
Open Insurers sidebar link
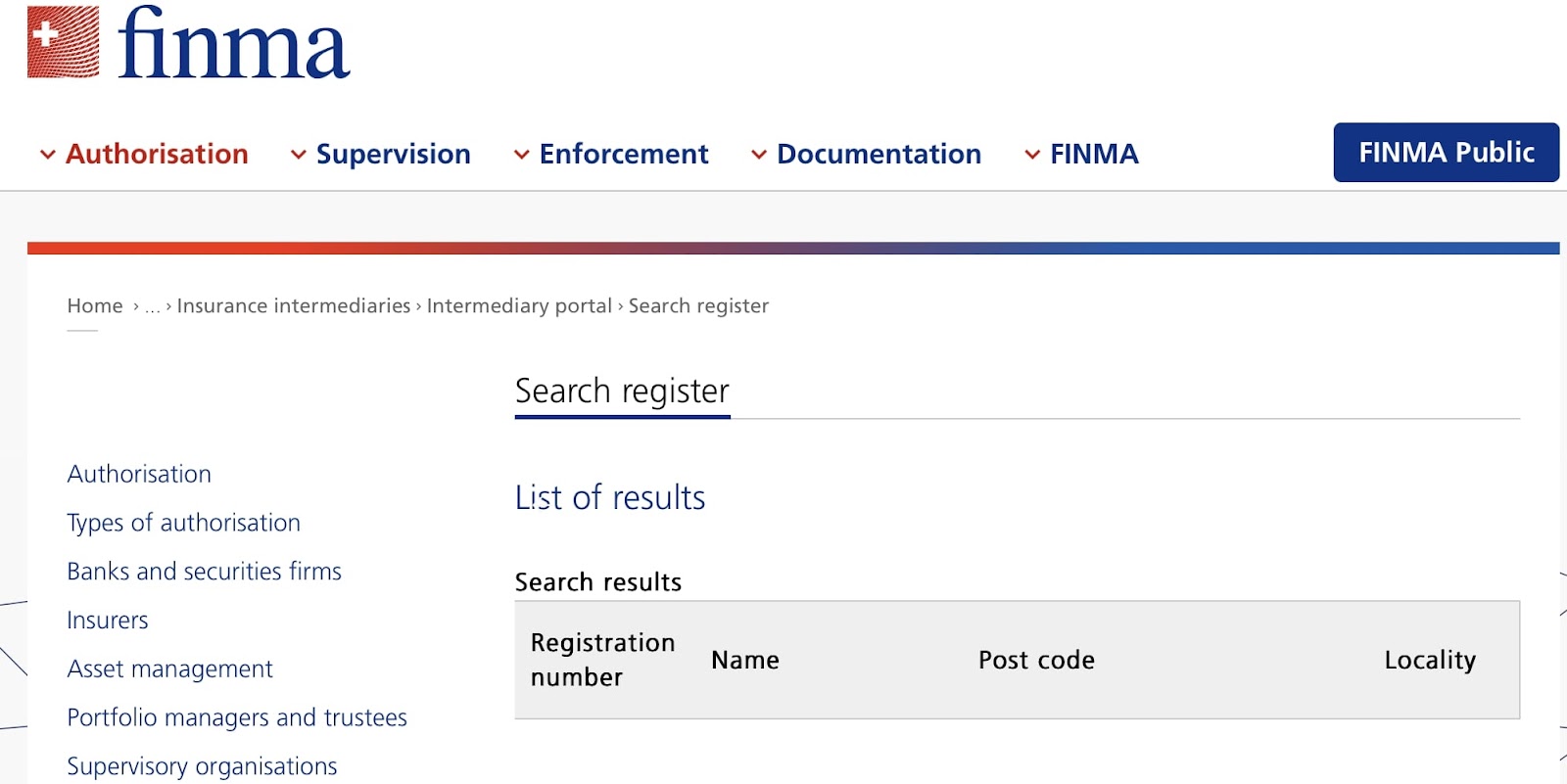tap(108, 620)
